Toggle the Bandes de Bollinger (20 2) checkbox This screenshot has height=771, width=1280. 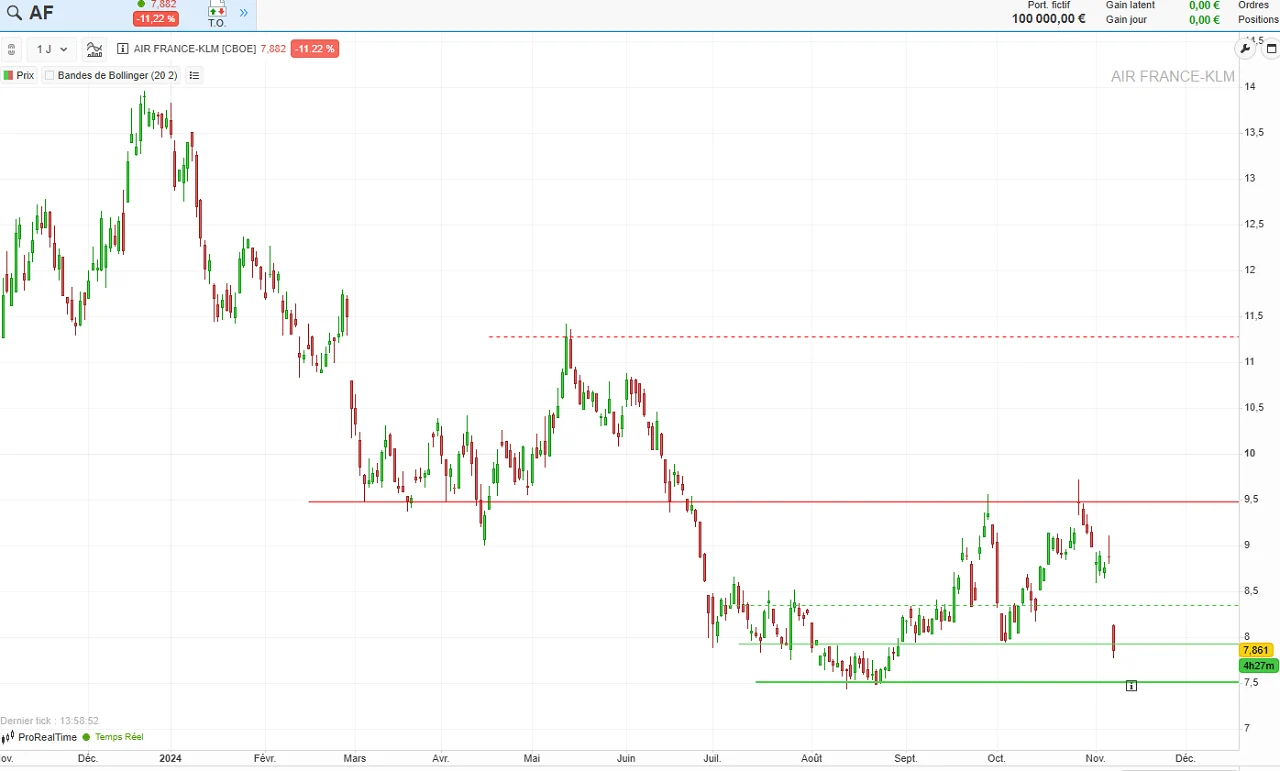click(49, 75)
